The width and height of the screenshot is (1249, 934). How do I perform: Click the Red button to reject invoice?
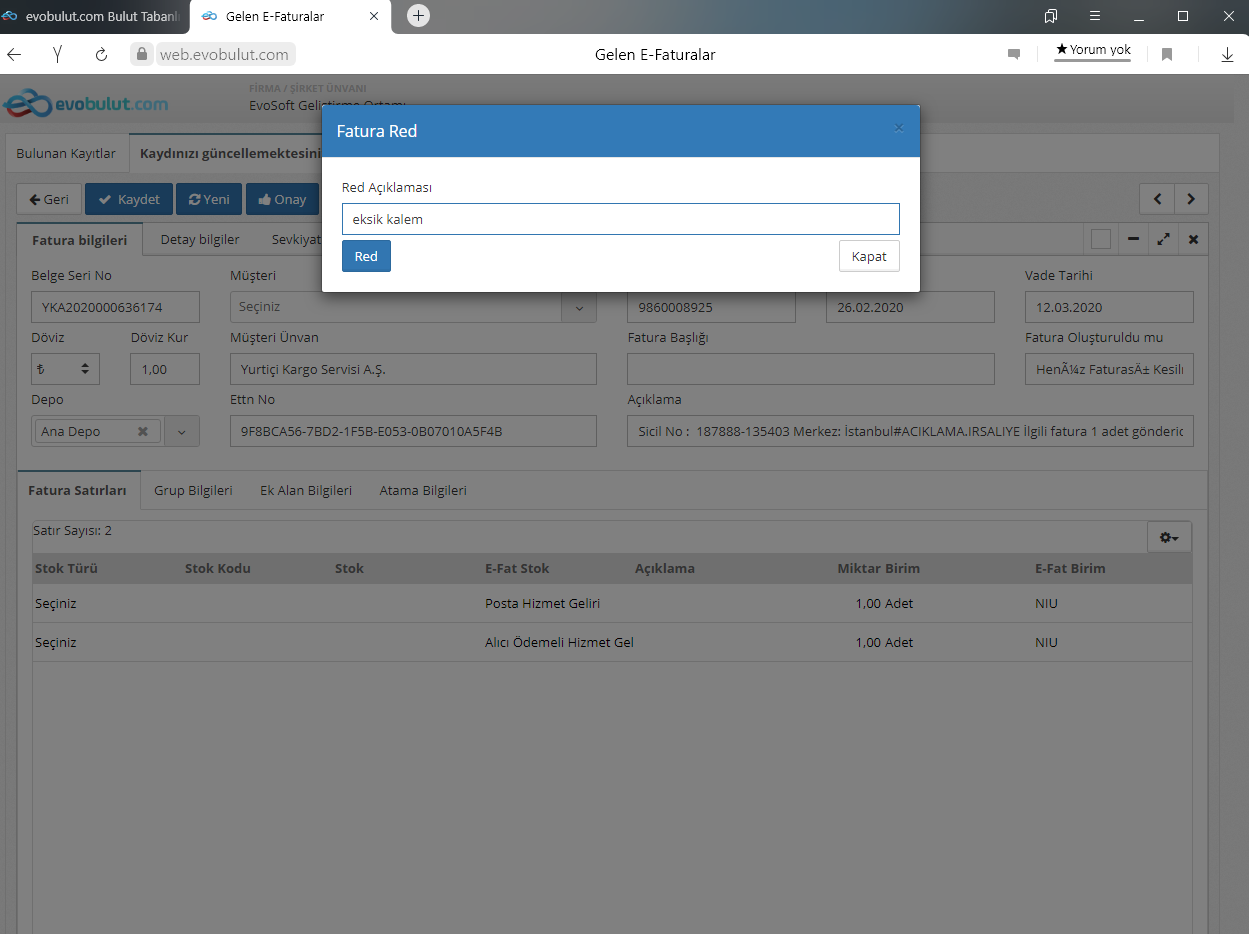(366, 256)
